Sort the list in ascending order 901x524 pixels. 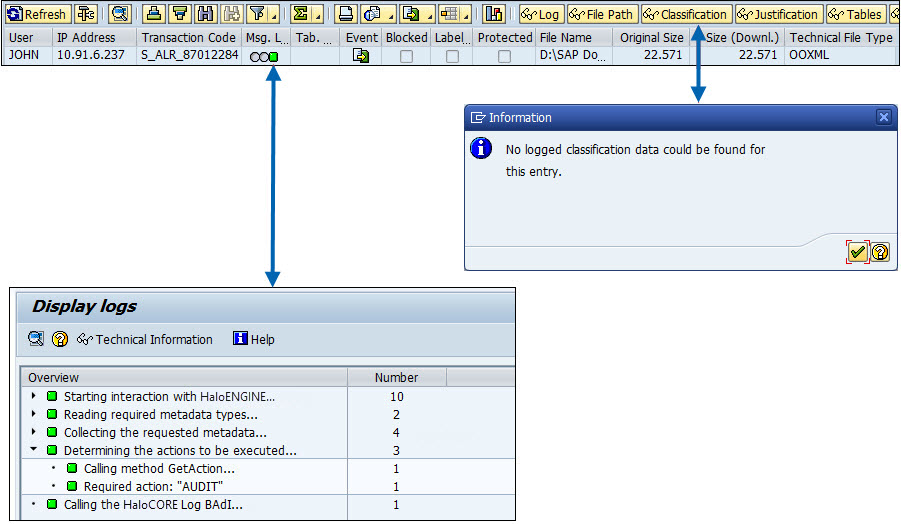[153, 14]
